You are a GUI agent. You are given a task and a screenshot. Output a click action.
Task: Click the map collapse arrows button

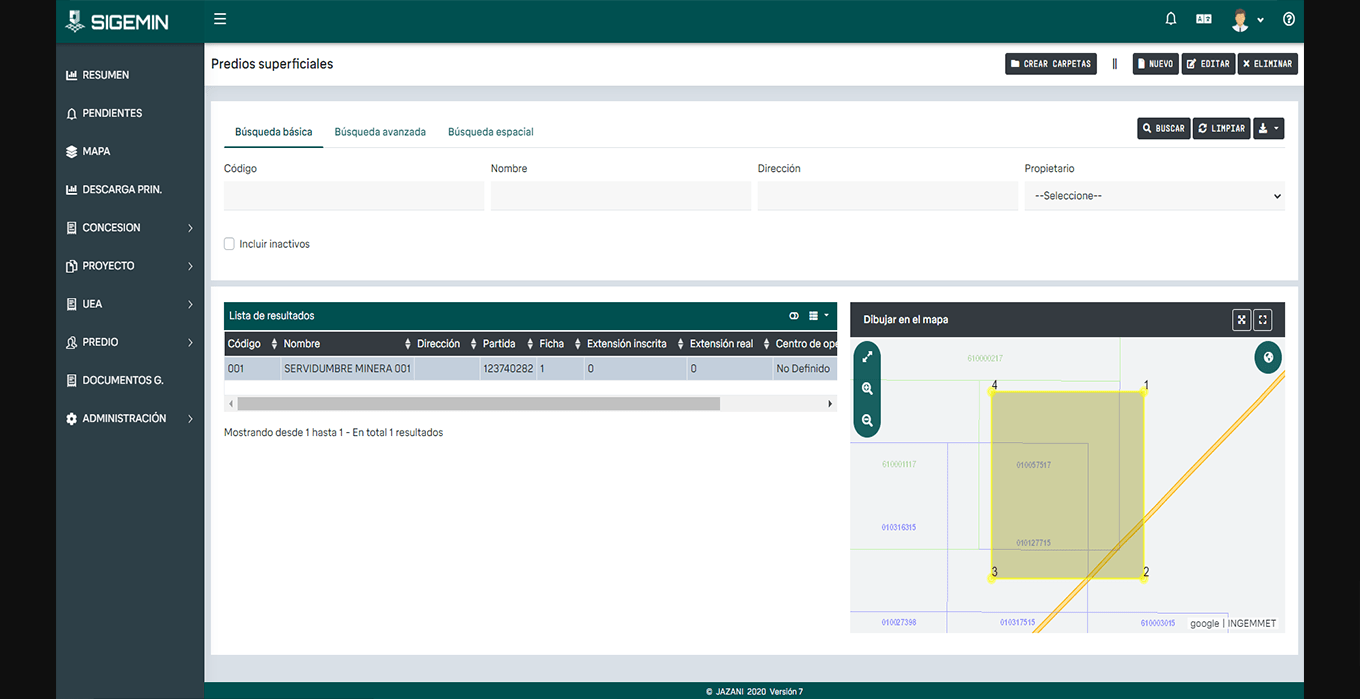[x=1242, y=320]
